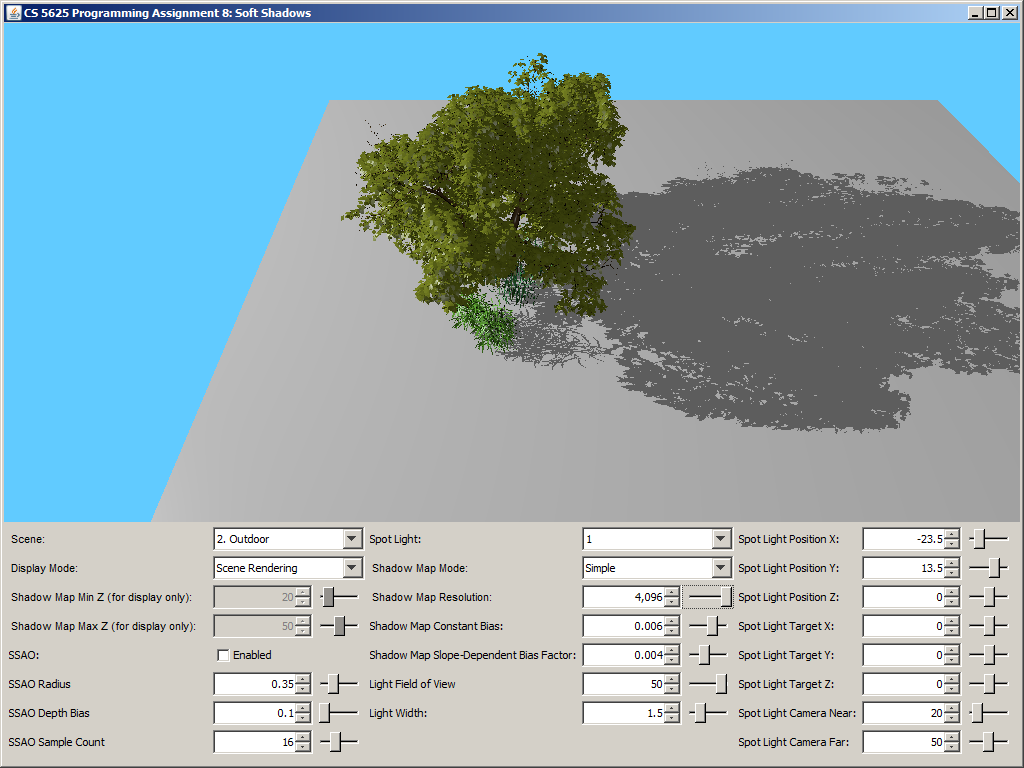Decrease SSAO Depth Bias with down arrow

pyautogui.click(x=303, y=719)
